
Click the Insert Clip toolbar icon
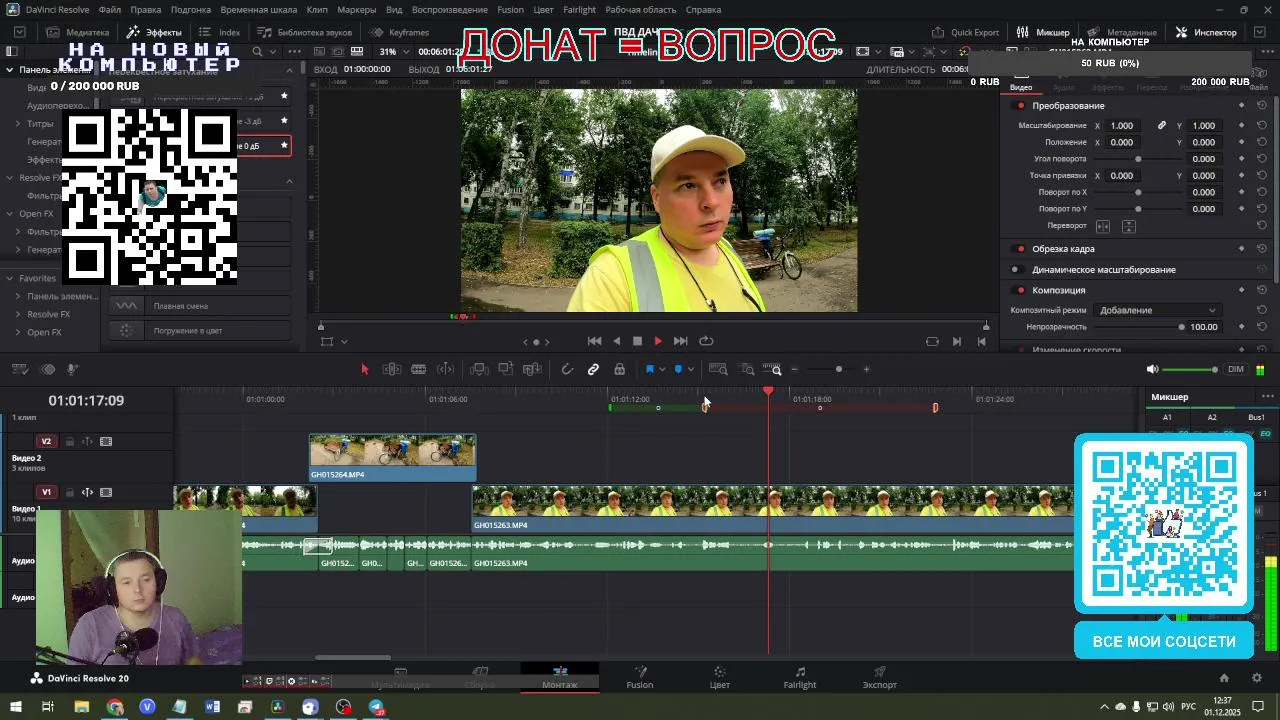point(479,370)
